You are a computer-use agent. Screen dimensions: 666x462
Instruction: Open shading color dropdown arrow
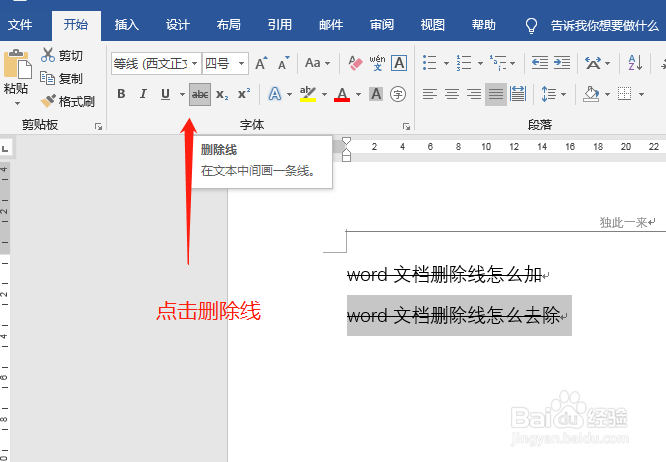pos(607,94)
